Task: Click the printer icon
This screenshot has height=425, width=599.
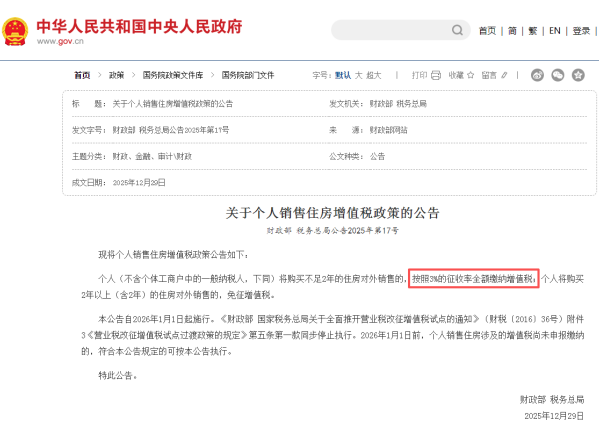Action: 436,75
